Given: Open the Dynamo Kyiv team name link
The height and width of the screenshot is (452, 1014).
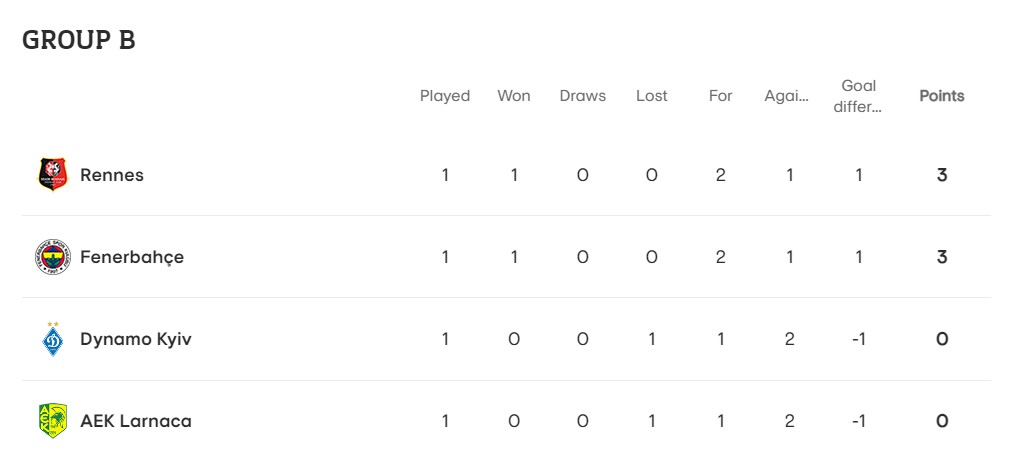Looking at the screenshot, I should tap(136, 339).
